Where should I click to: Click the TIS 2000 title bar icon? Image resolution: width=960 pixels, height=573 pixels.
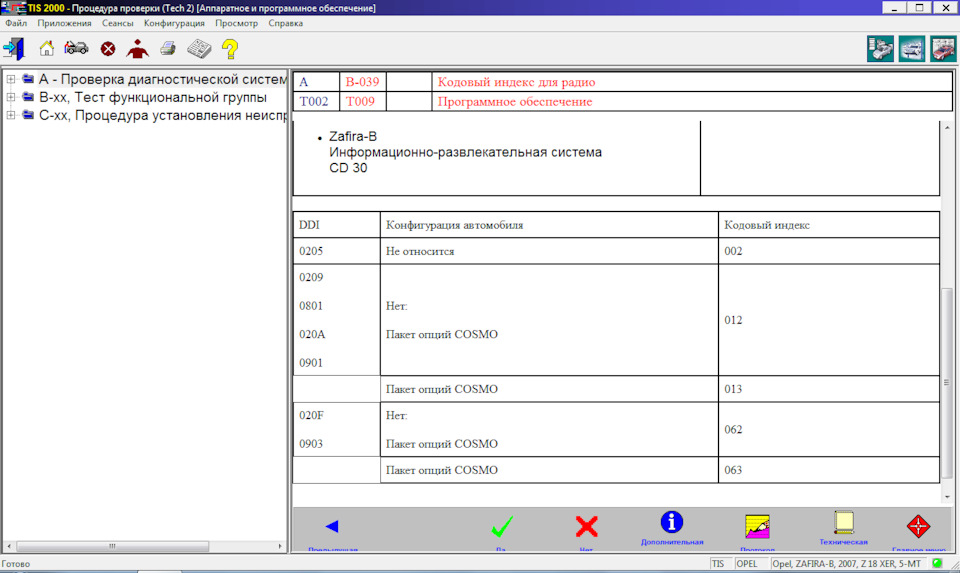[x=13, y=7]
